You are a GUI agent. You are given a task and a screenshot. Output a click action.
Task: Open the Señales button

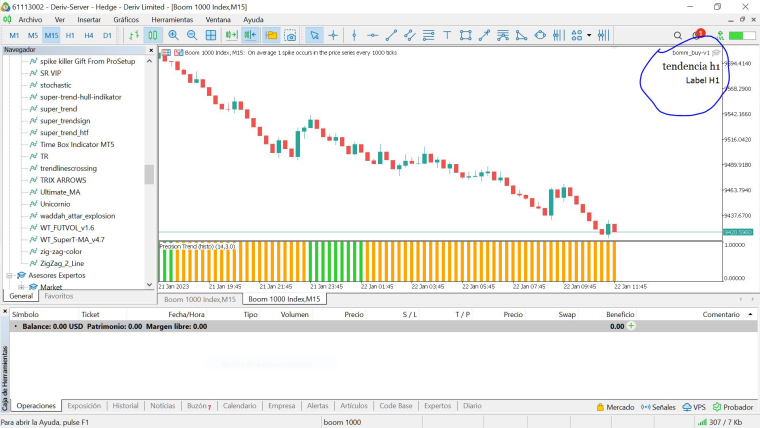[658, 407]
